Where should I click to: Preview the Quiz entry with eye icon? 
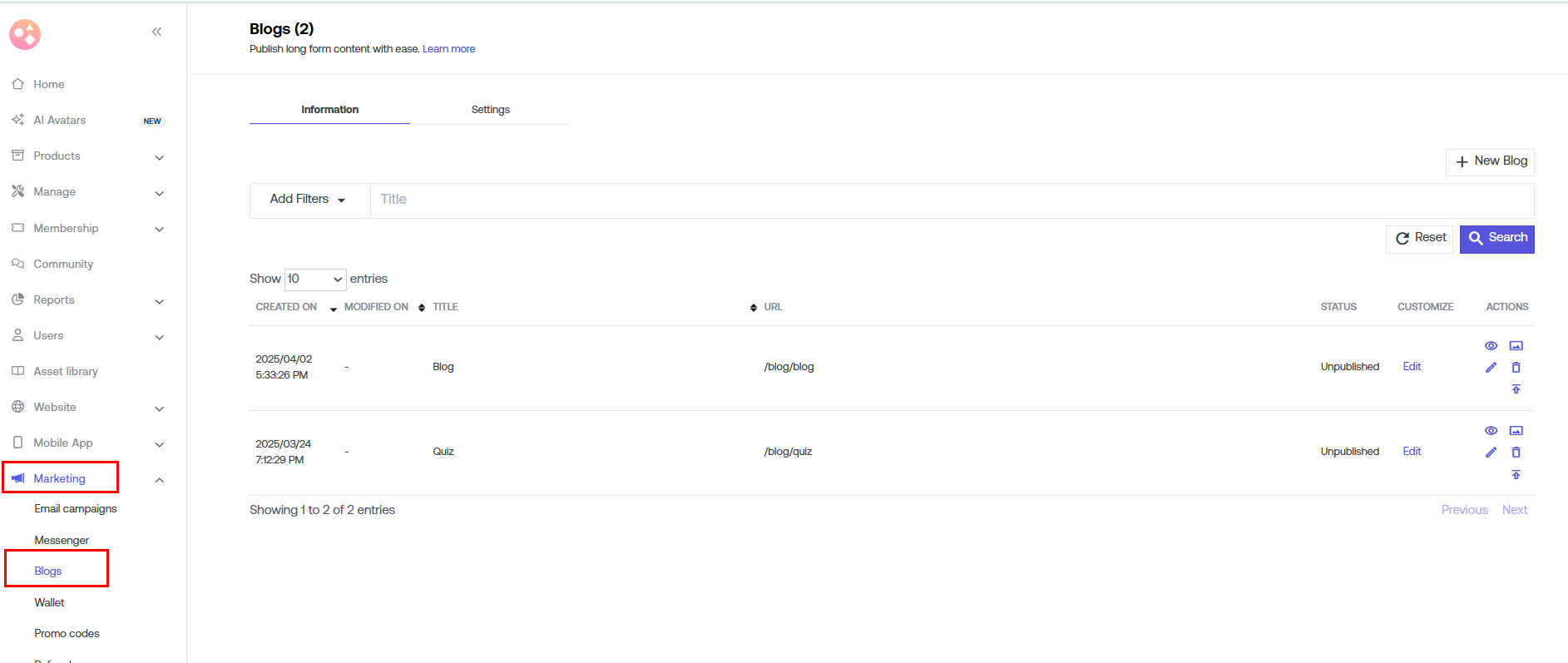(1491, 431)
